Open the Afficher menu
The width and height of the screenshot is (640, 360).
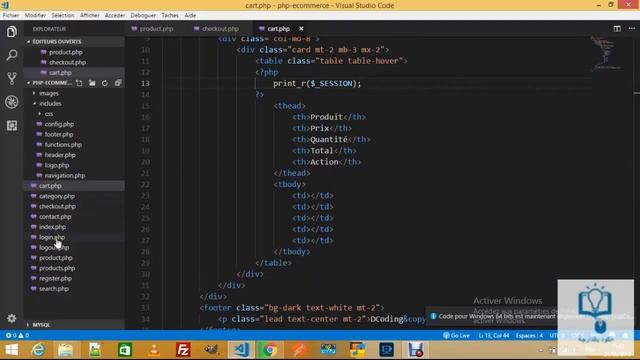point(89,15)
